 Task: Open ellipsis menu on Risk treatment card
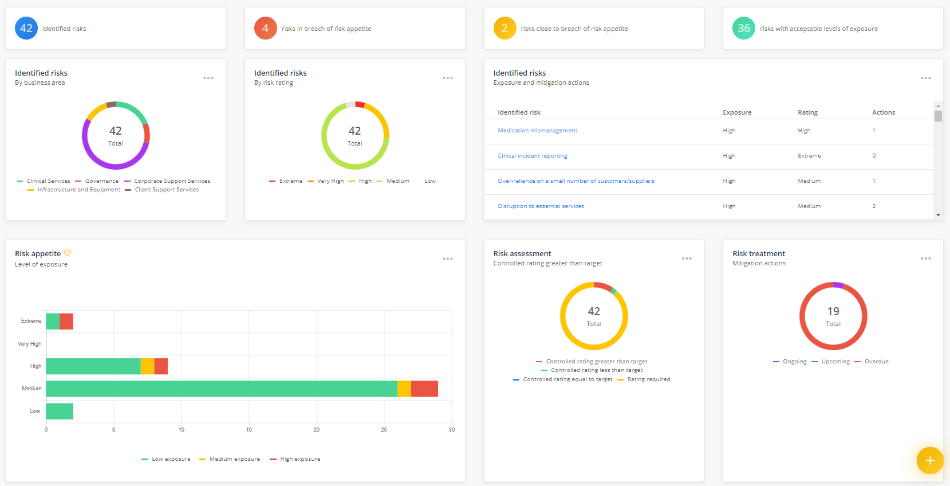coord(926,258)
